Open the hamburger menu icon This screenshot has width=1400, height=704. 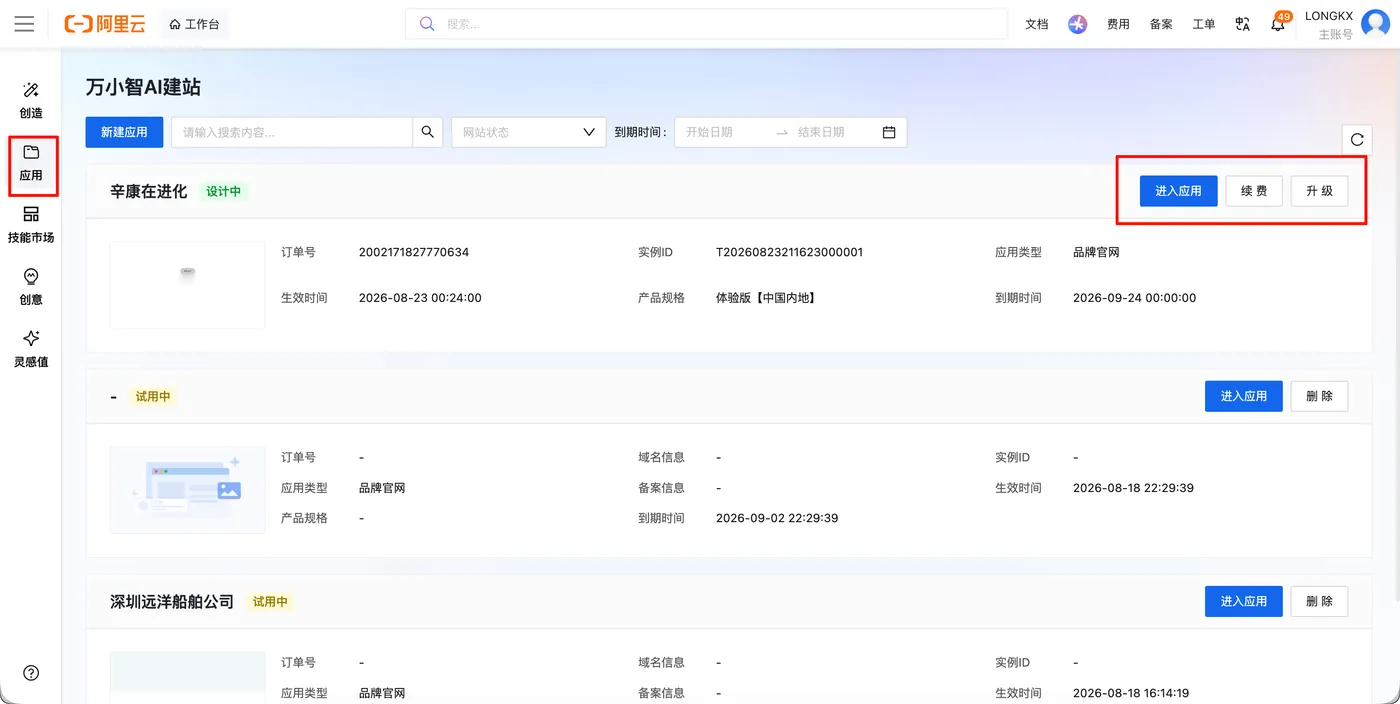click(24, 24)
